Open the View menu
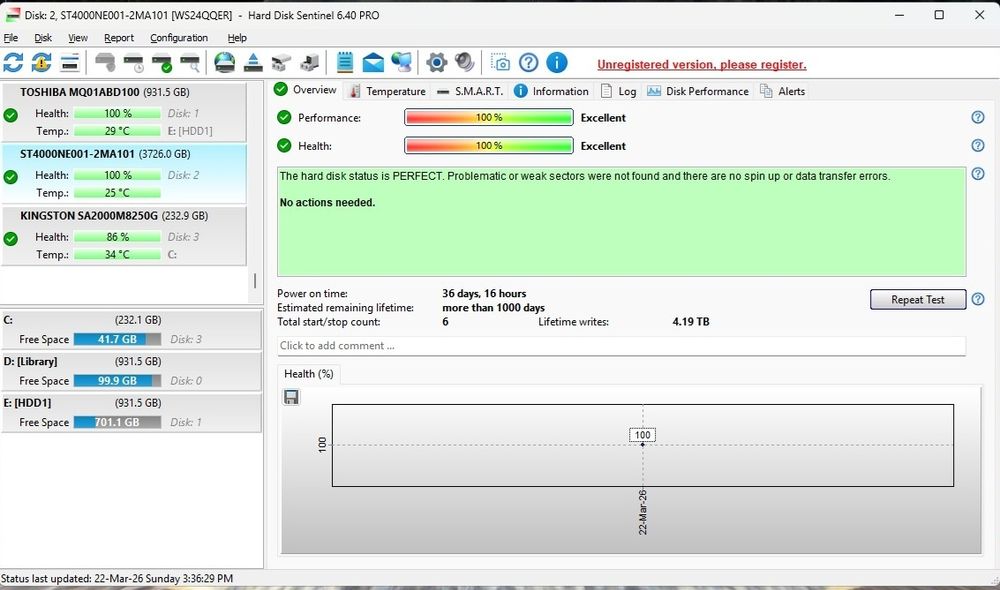Viewport: 1000px width, 590px height. [78, 38]
